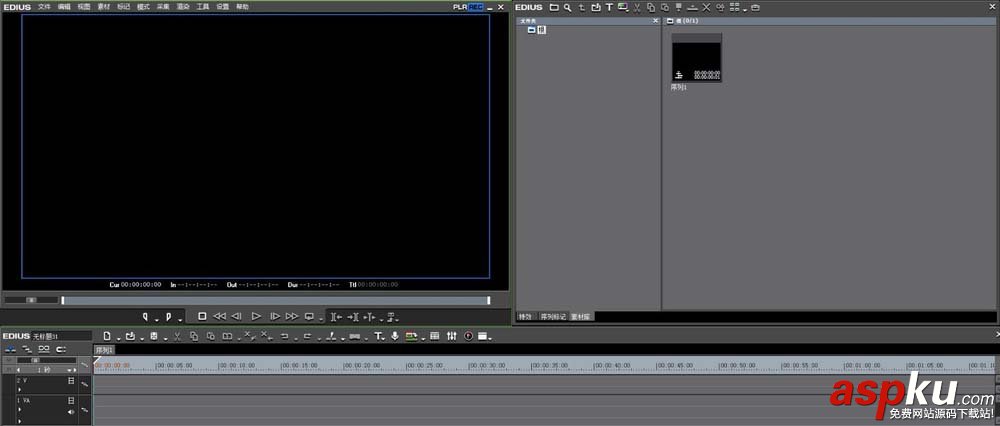
Task: Open the Set Out point dropdown arrow
Action: [180, 320]
